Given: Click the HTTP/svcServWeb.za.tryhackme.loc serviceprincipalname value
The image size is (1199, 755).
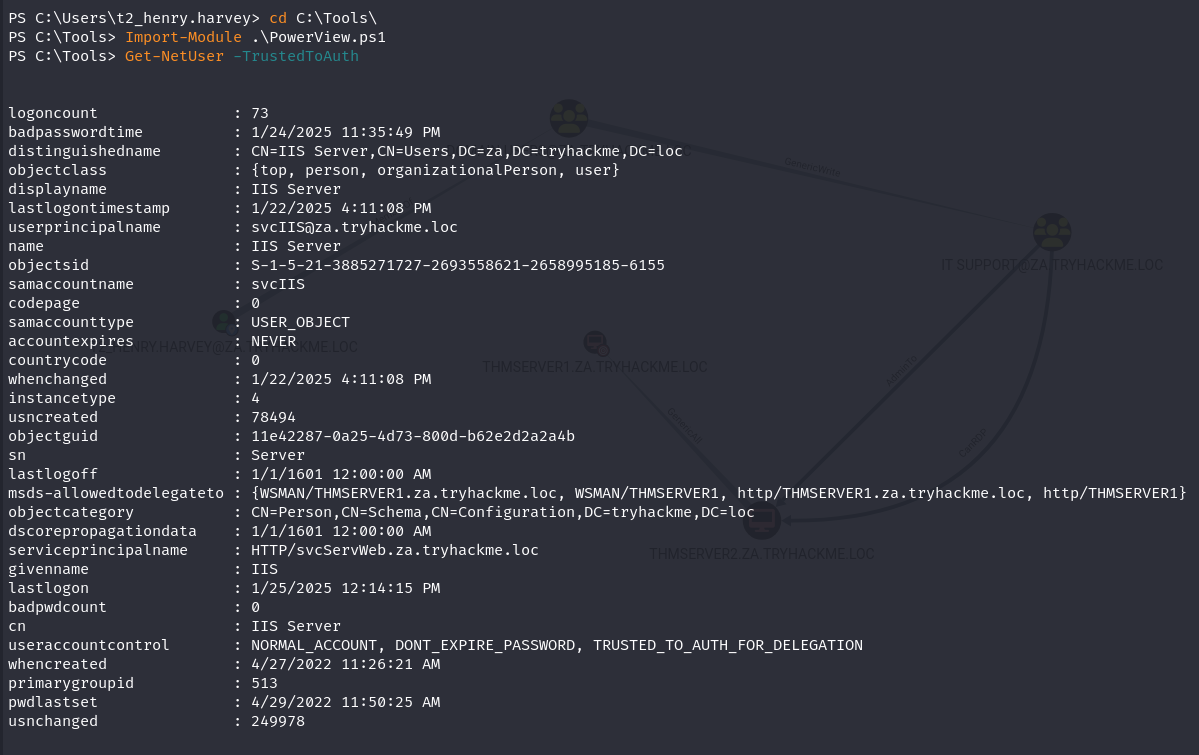Looking at the screenshot, I should 395,550.
